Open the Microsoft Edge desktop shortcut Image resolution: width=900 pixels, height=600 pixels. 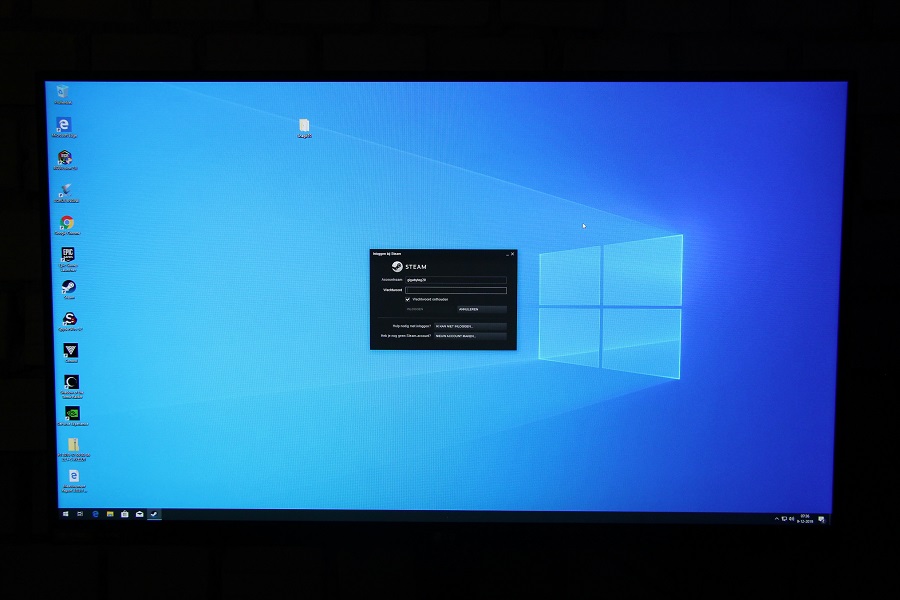(65, 125)
